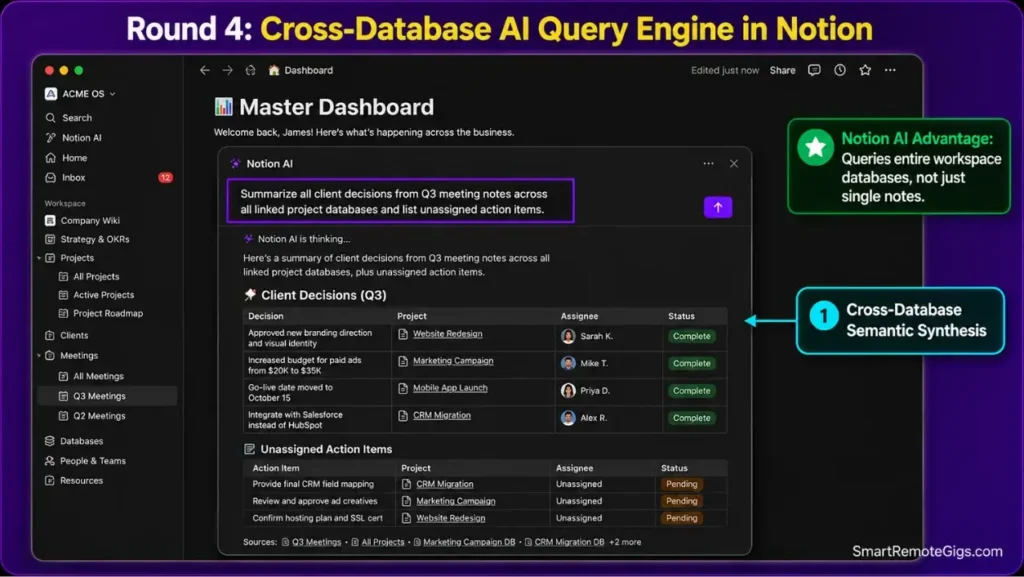Viewport: 1024px width, 577px height.
Task: Click 'Provide final CRM field mapping' item
Action: [x=313, y=484]
